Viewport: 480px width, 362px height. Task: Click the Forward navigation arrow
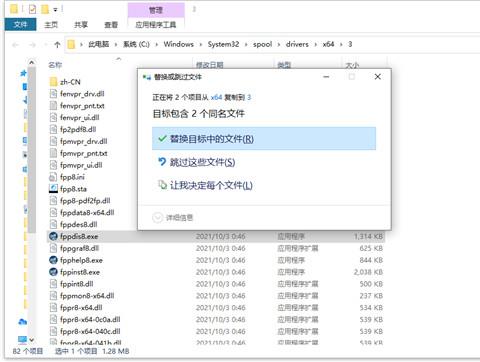point(32,44)
